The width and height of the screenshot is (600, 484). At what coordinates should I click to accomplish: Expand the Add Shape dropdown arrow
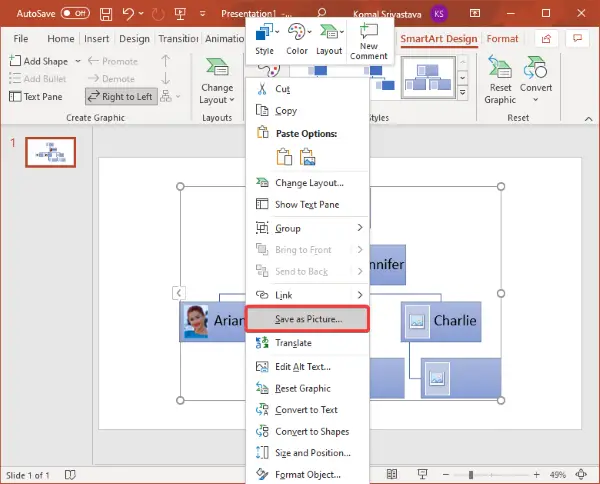click(78, 61)
